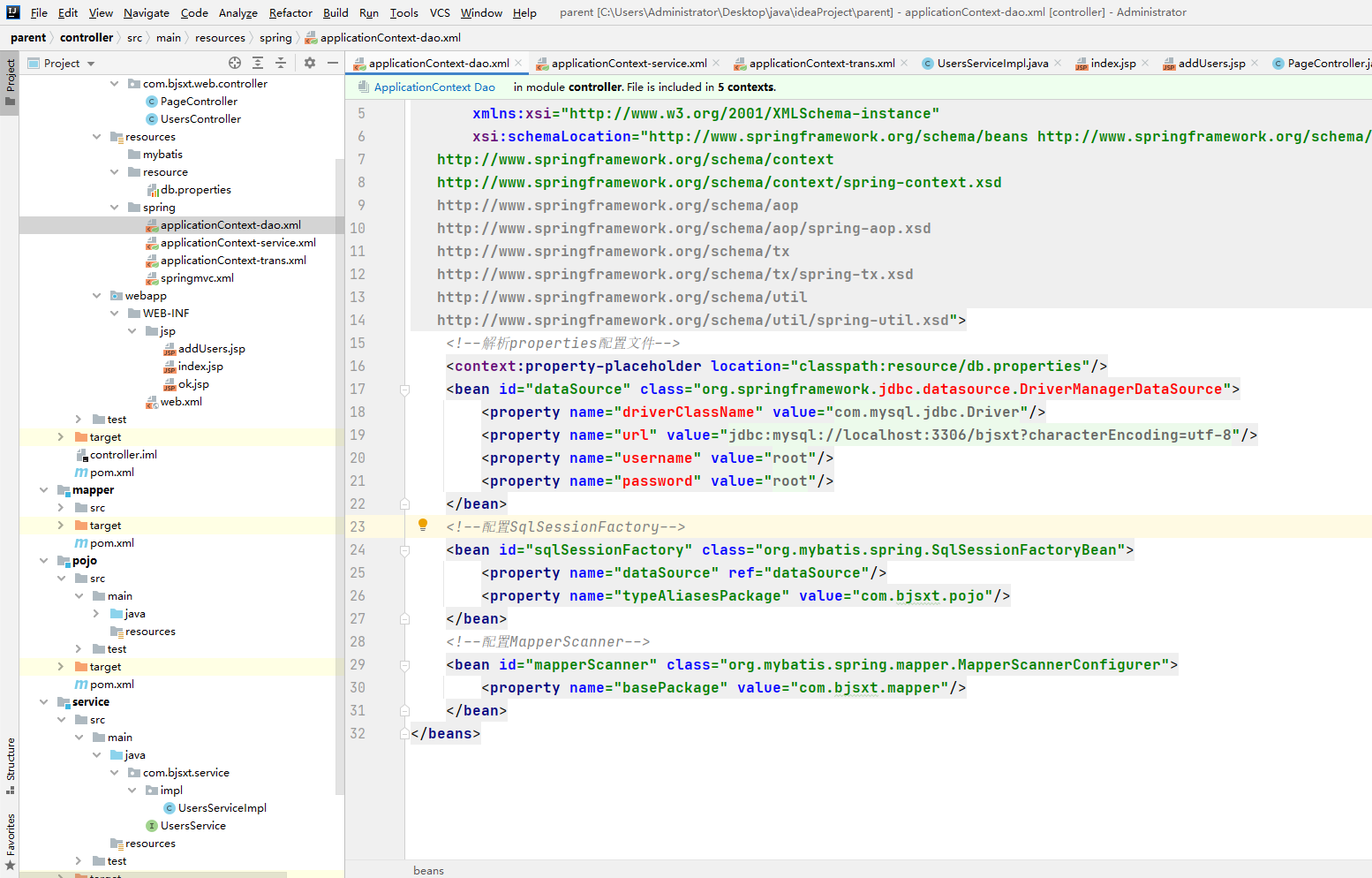1372x878 pixels.
Task: Select applicationContext-trans.xml in project tree
Action: point(233,261)
